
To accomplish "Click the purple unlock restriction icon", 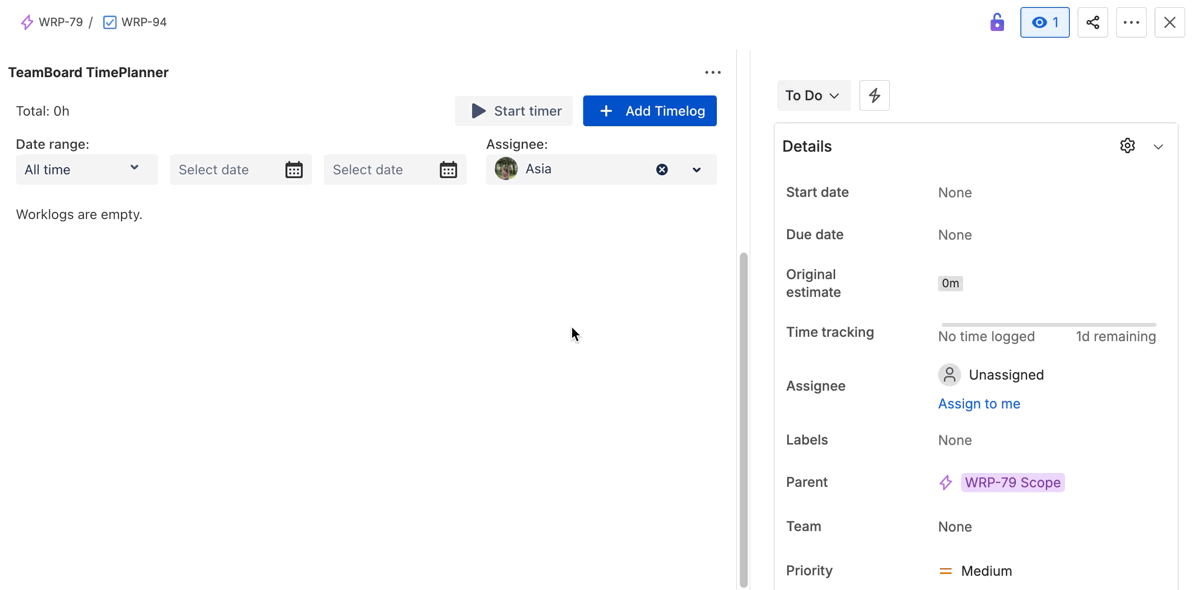I will [997, 22].
